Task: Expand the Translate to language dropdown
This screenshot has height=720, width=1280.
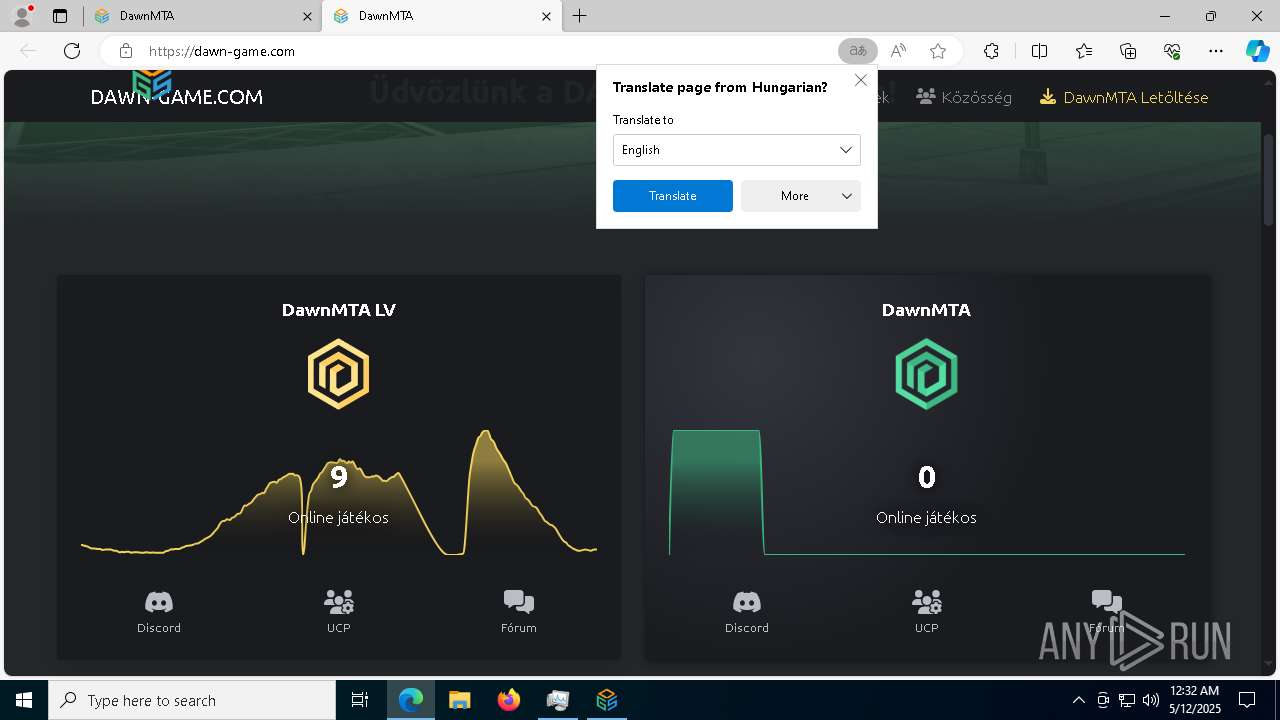Action: [737, 150]
